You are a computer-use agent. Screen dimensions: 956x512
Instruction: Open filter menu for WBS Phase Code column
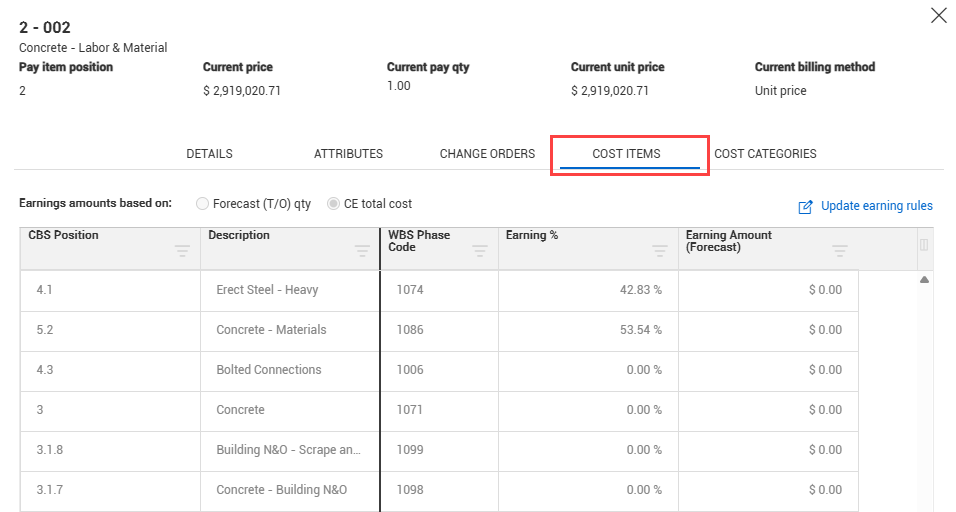click(x=480, y=251)
